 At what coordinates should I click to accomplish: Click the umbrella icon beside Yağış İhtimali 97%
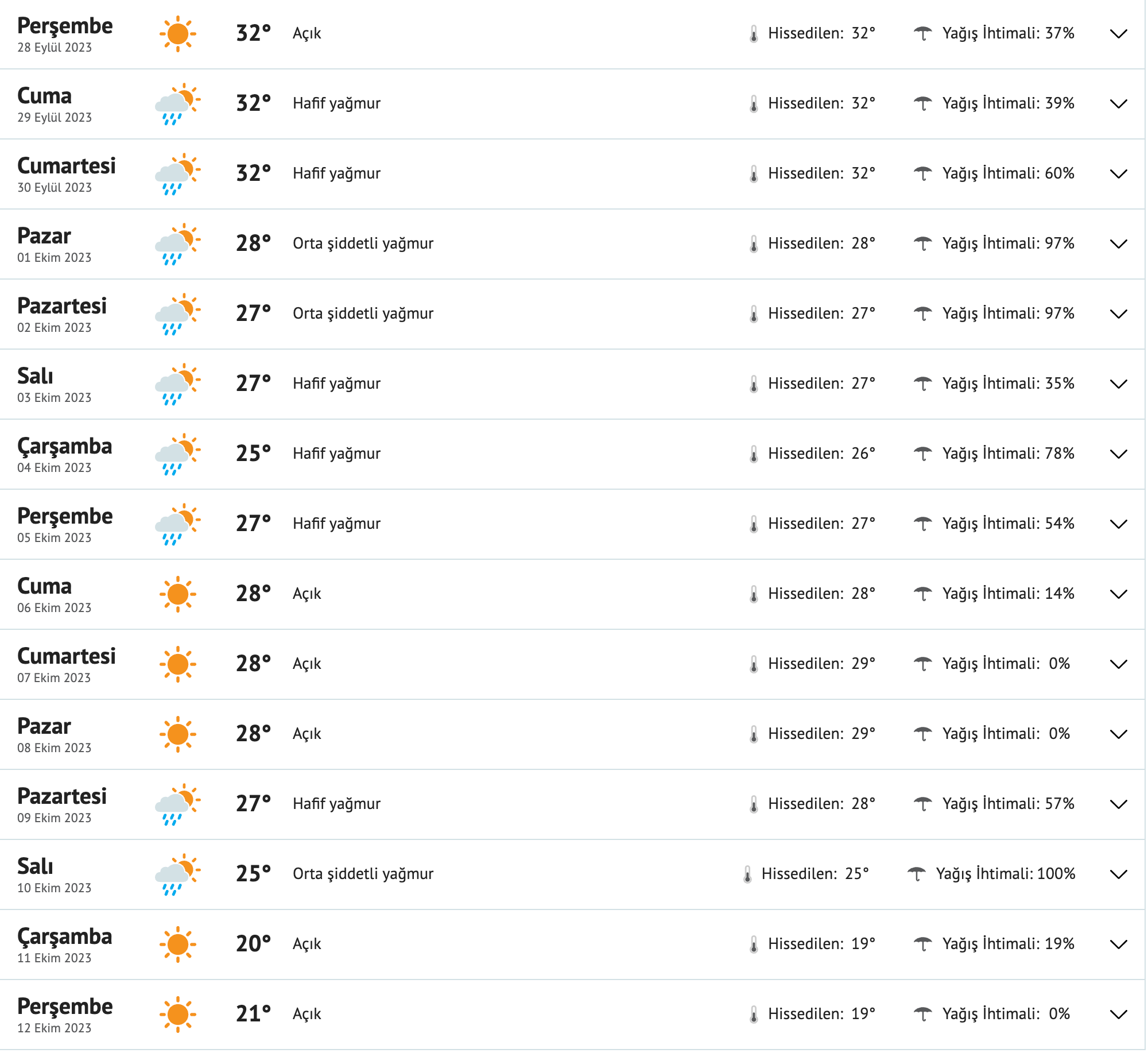924,243
